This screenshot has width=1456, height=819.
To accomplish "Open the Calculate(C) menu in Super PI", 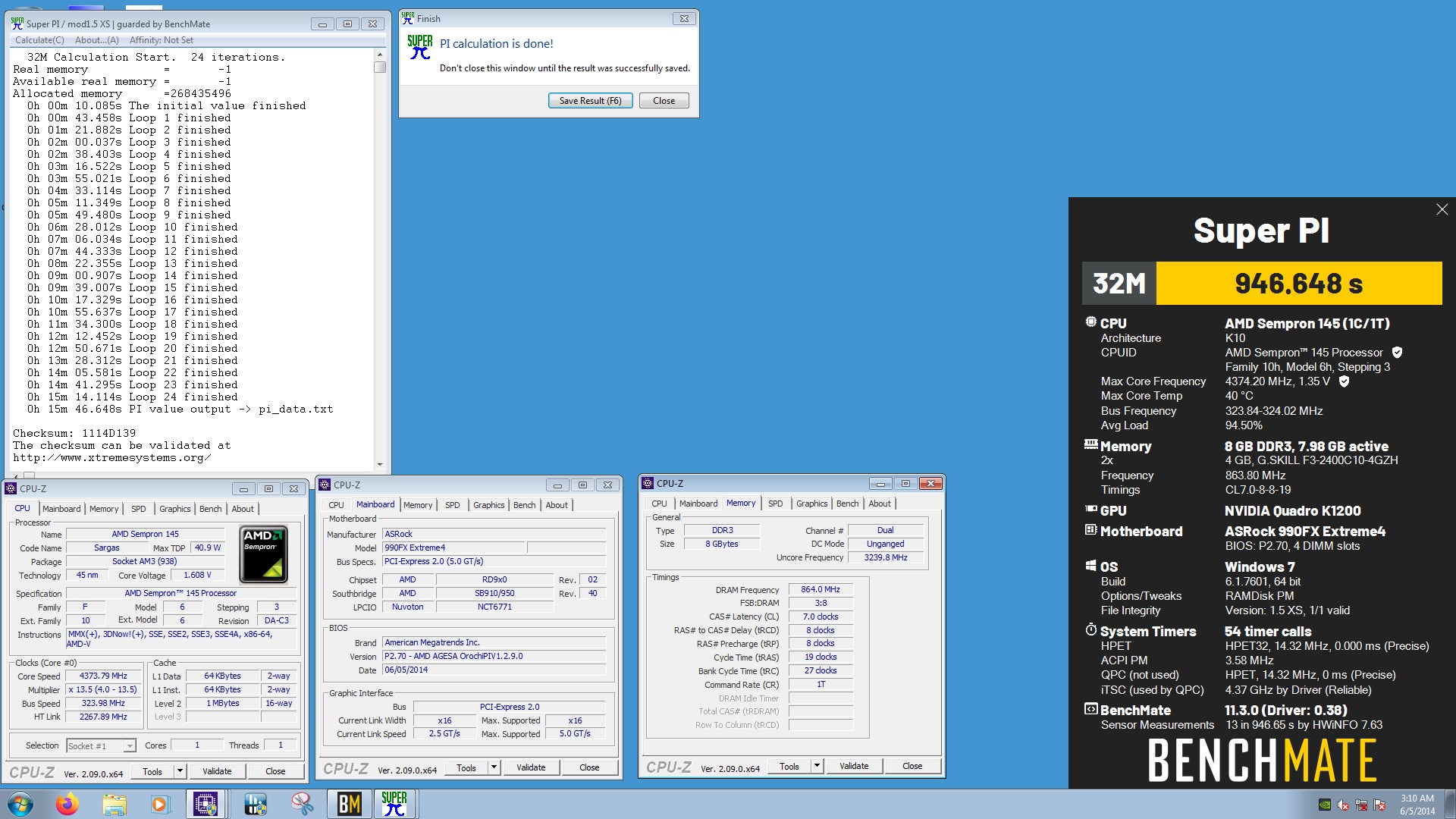I will 39,40.
